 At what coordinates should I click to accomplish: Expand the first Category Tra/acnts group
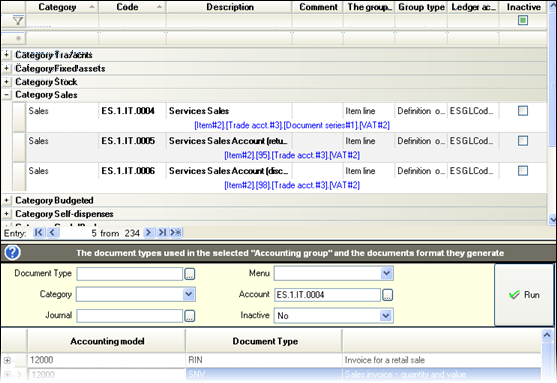click(6, 54)
